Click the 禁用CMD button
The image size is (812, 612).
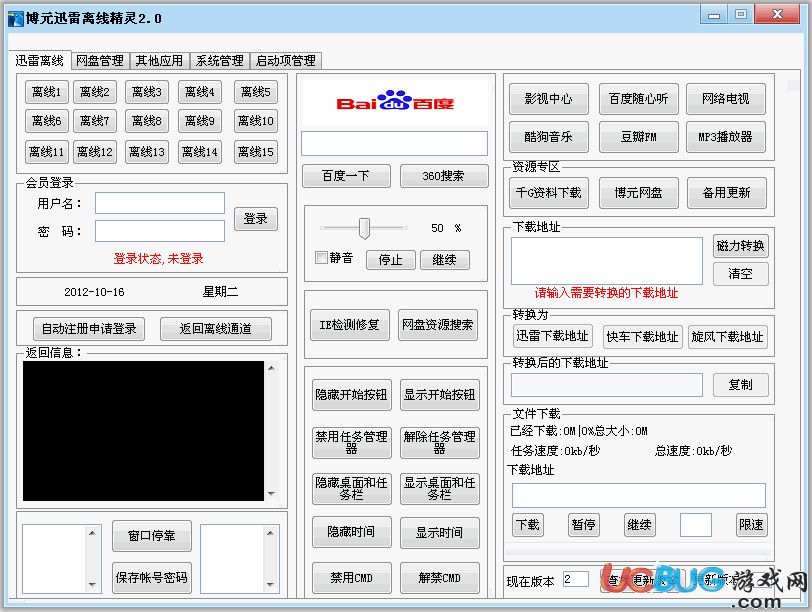pyautogui.click(x=352, y=578)
